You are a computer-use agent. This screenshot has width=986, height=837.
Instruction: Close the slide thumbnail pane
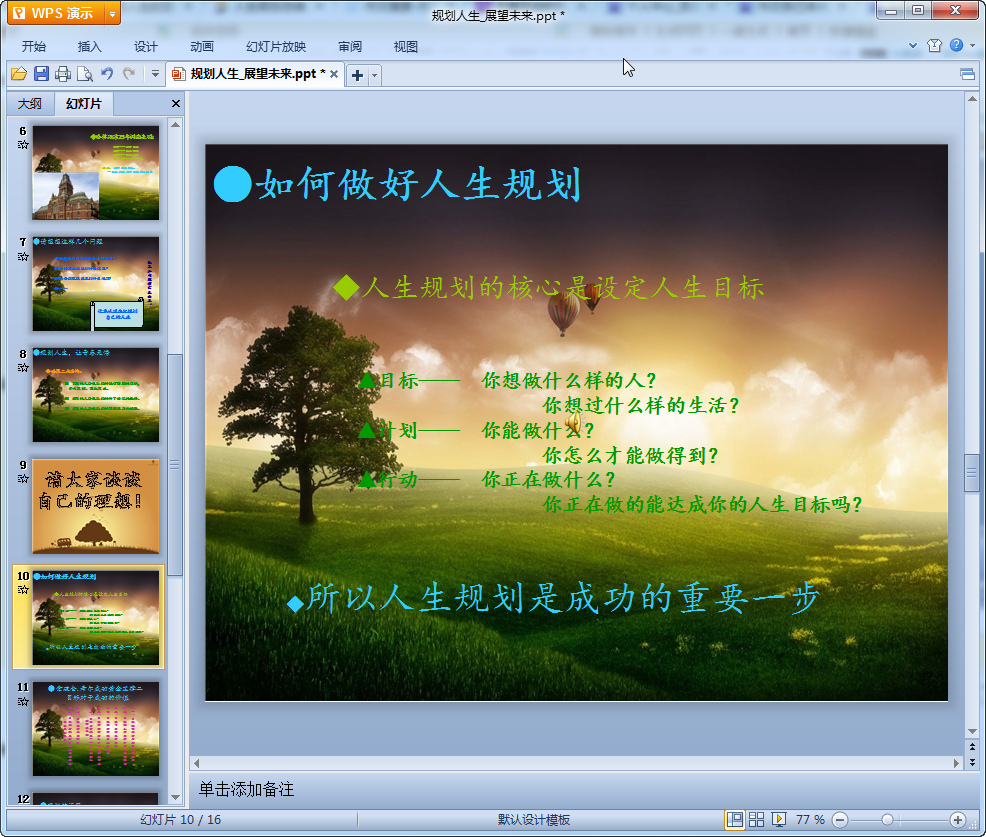176,104
